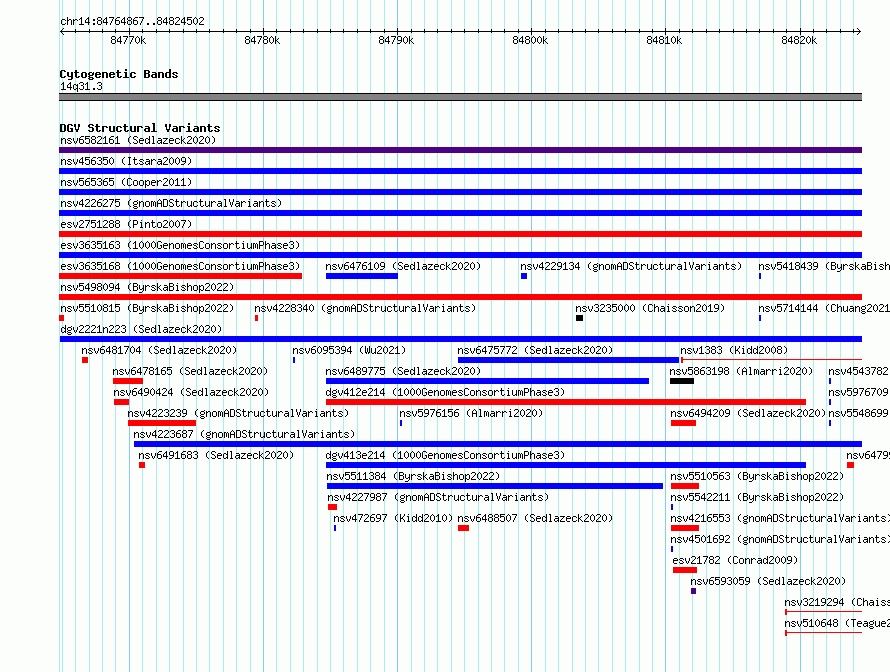The image size is (890, 672).
Task: Open nsv4226275 (gnomADStructuralVariants) entry
Action: (171, 203)
